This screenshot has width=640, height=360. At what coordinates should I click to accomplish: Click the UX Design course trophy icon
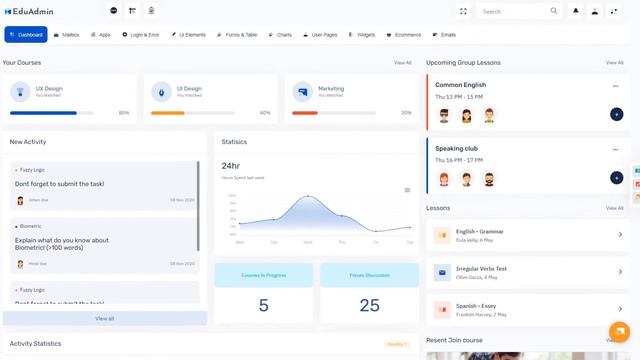[20, 92]
